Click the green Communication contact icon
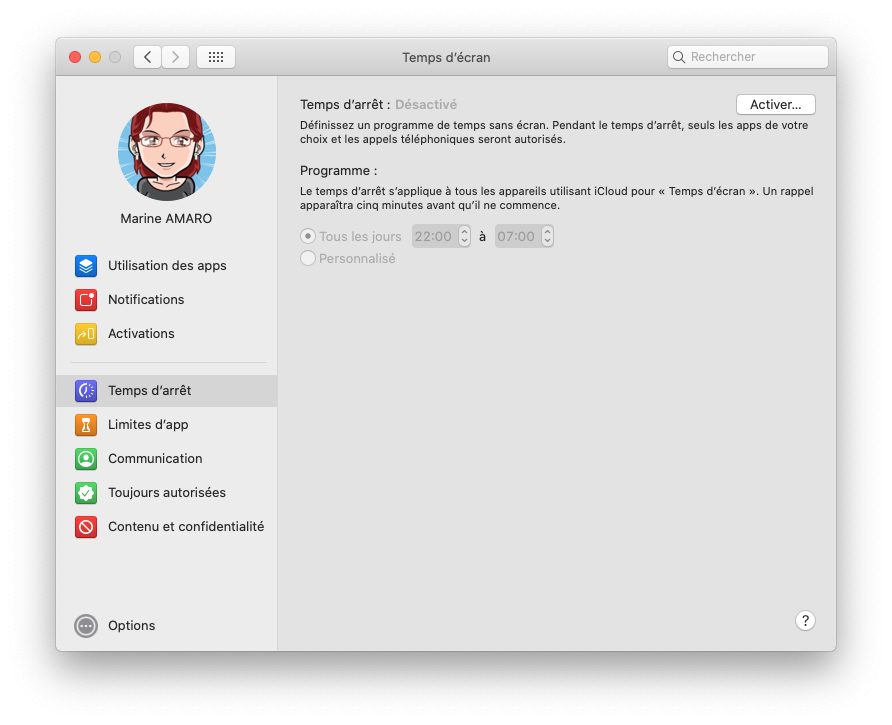The width and height of the screenshot is (892, 725). coord(86,459)
